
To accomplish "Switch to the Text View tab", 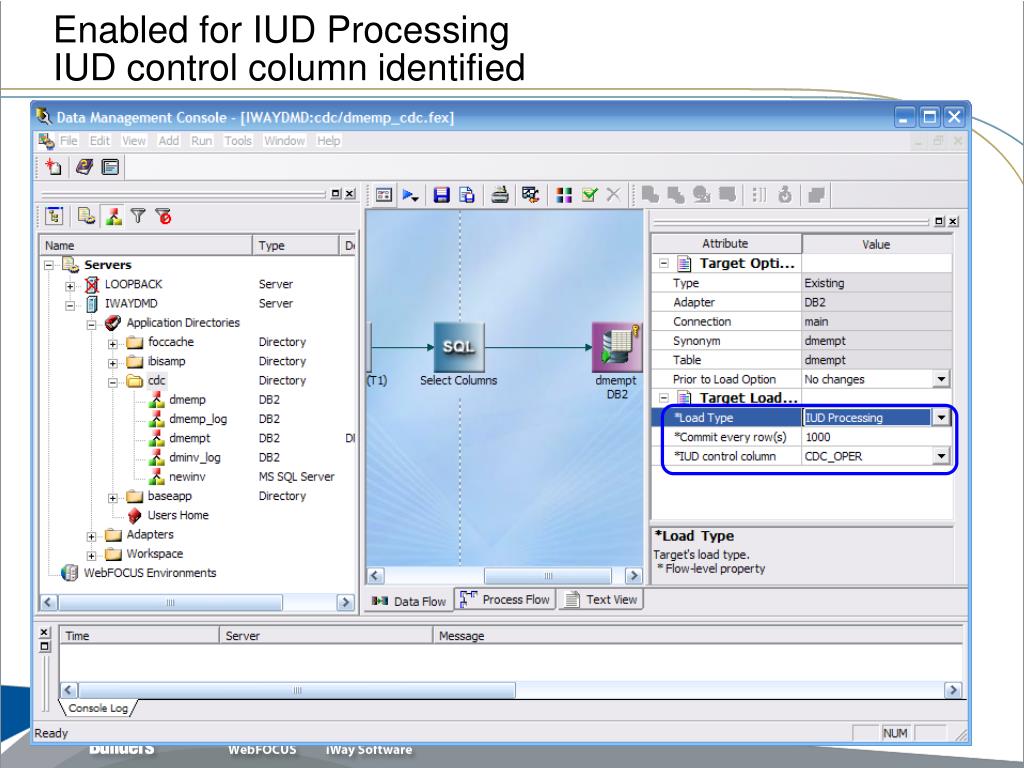I will [600, 600].
